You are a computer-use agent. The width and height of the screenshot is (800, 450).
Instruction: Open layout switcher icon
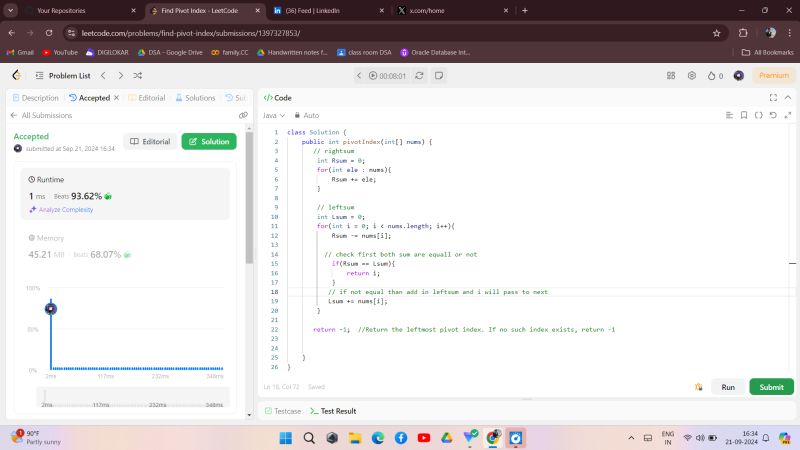coord(671,76)
